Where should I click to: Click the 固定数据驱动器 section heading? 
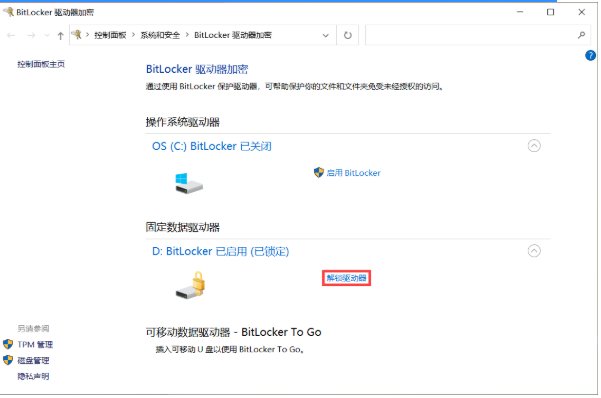point(182,227)
